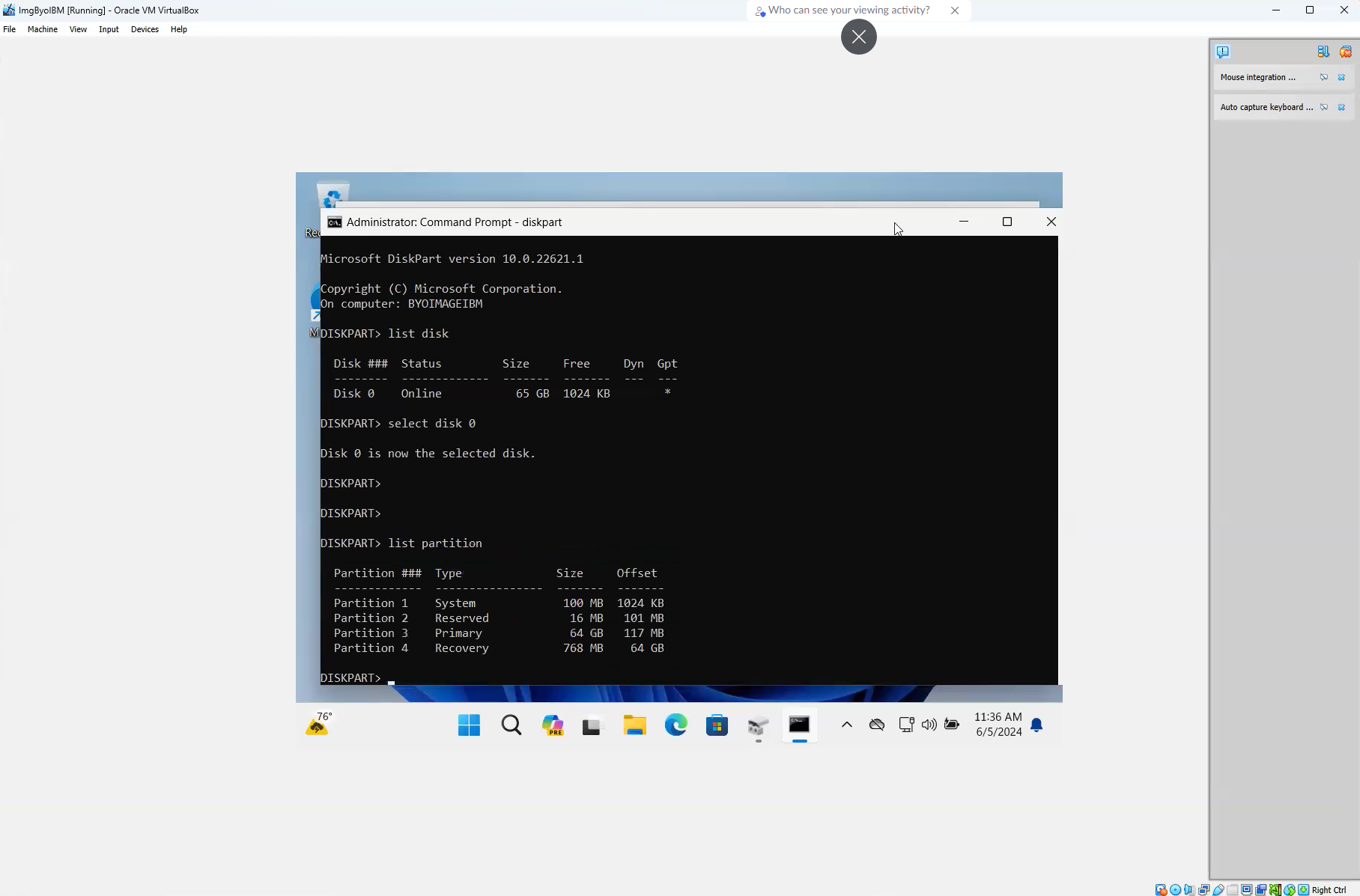Click the 'Partition 1' System row
Viewport: 1360px width, 896px height.
(499, 603)
